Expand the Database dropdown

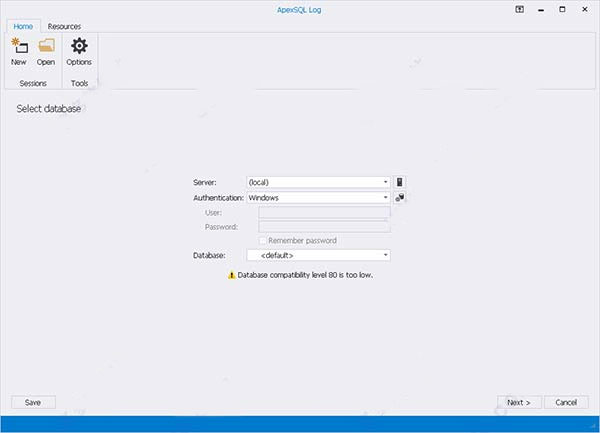(385, 255)
